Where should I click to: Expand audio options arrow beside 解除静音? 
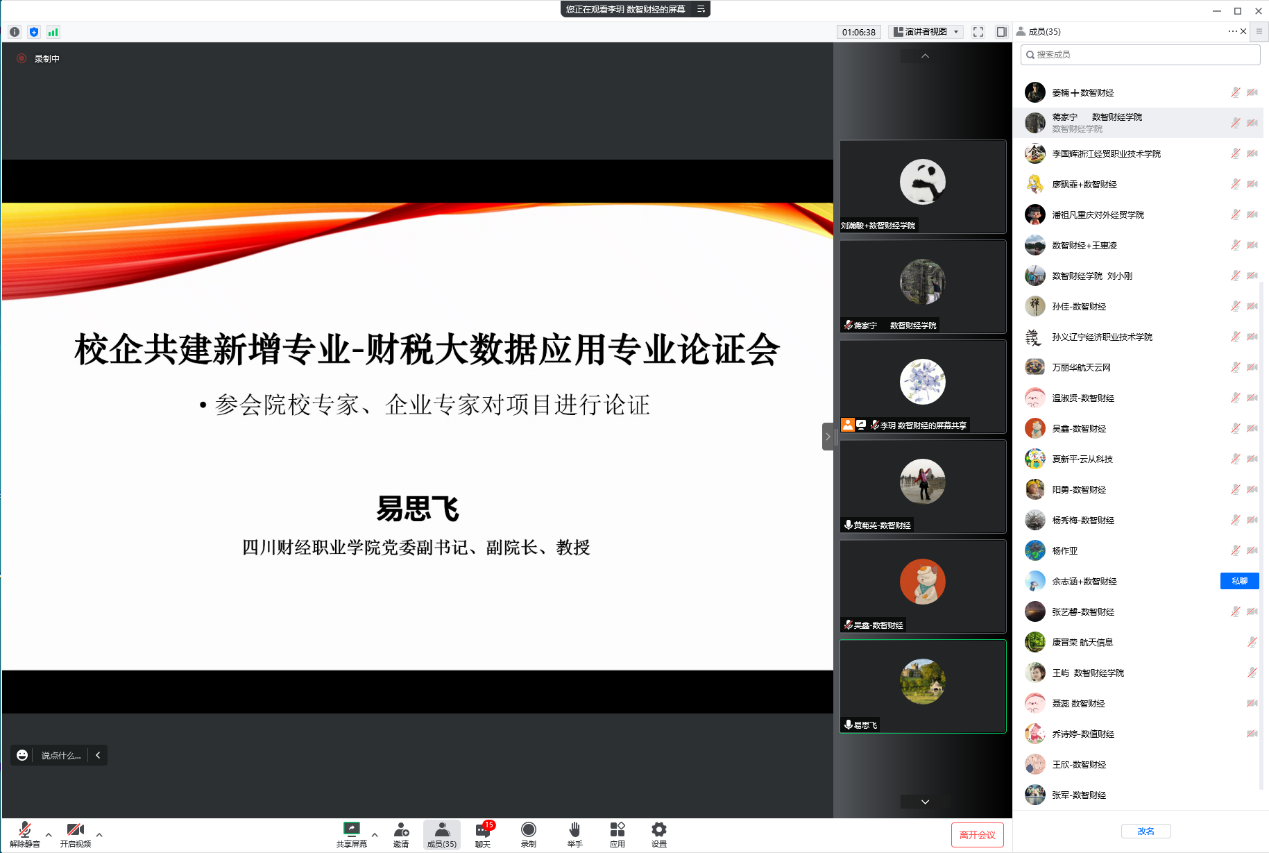coord(48,834)
